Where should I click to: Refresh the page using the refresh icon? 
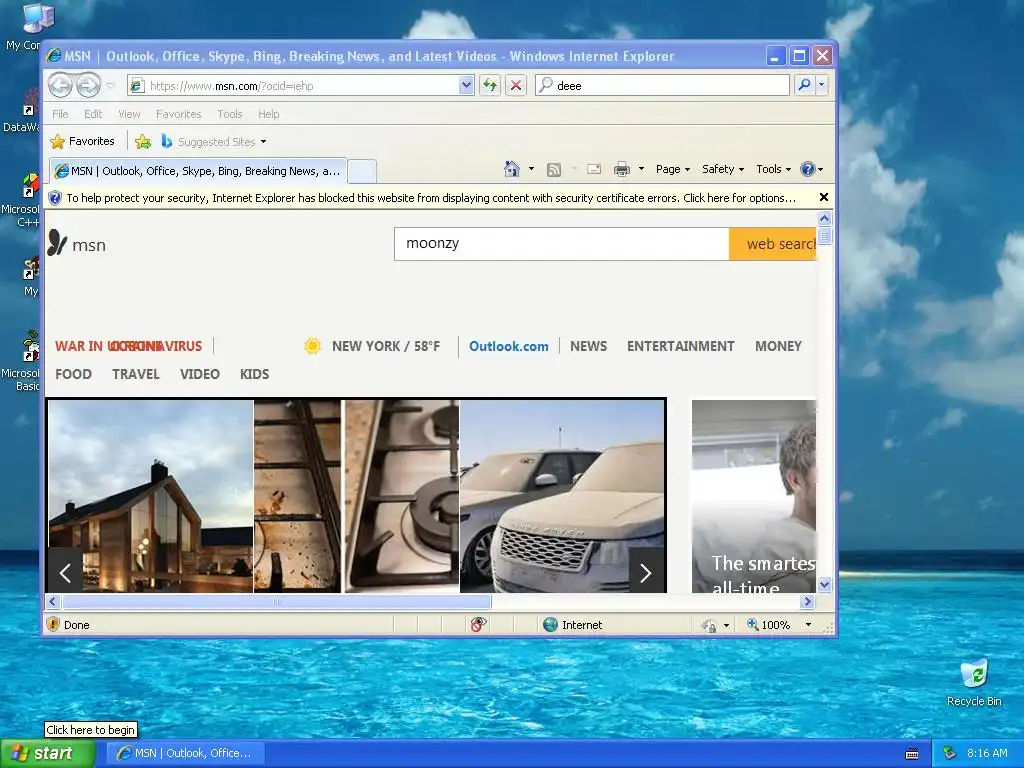tap(490, 85)
